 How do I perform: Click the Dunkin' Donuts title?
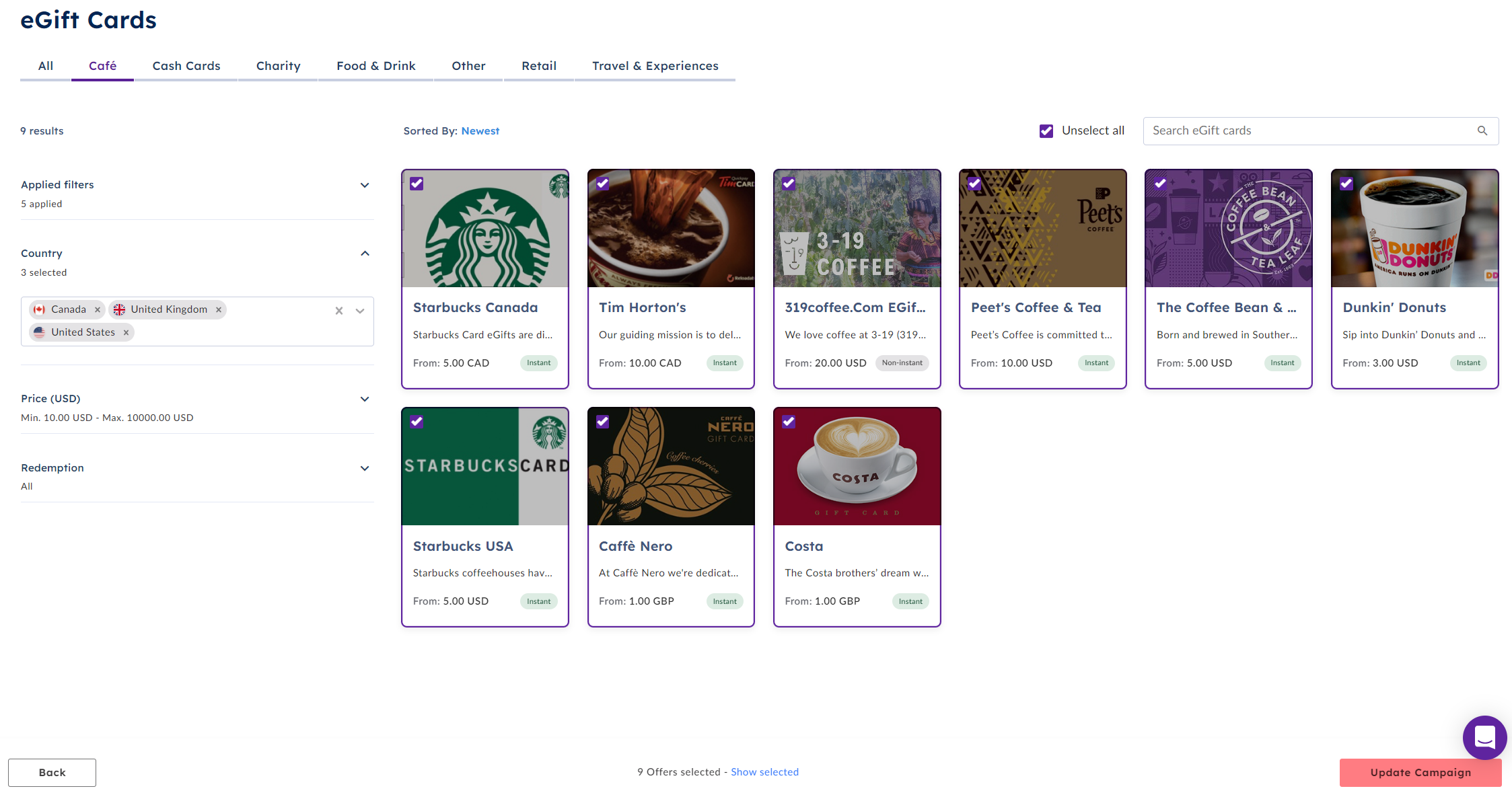point(1394,308)
